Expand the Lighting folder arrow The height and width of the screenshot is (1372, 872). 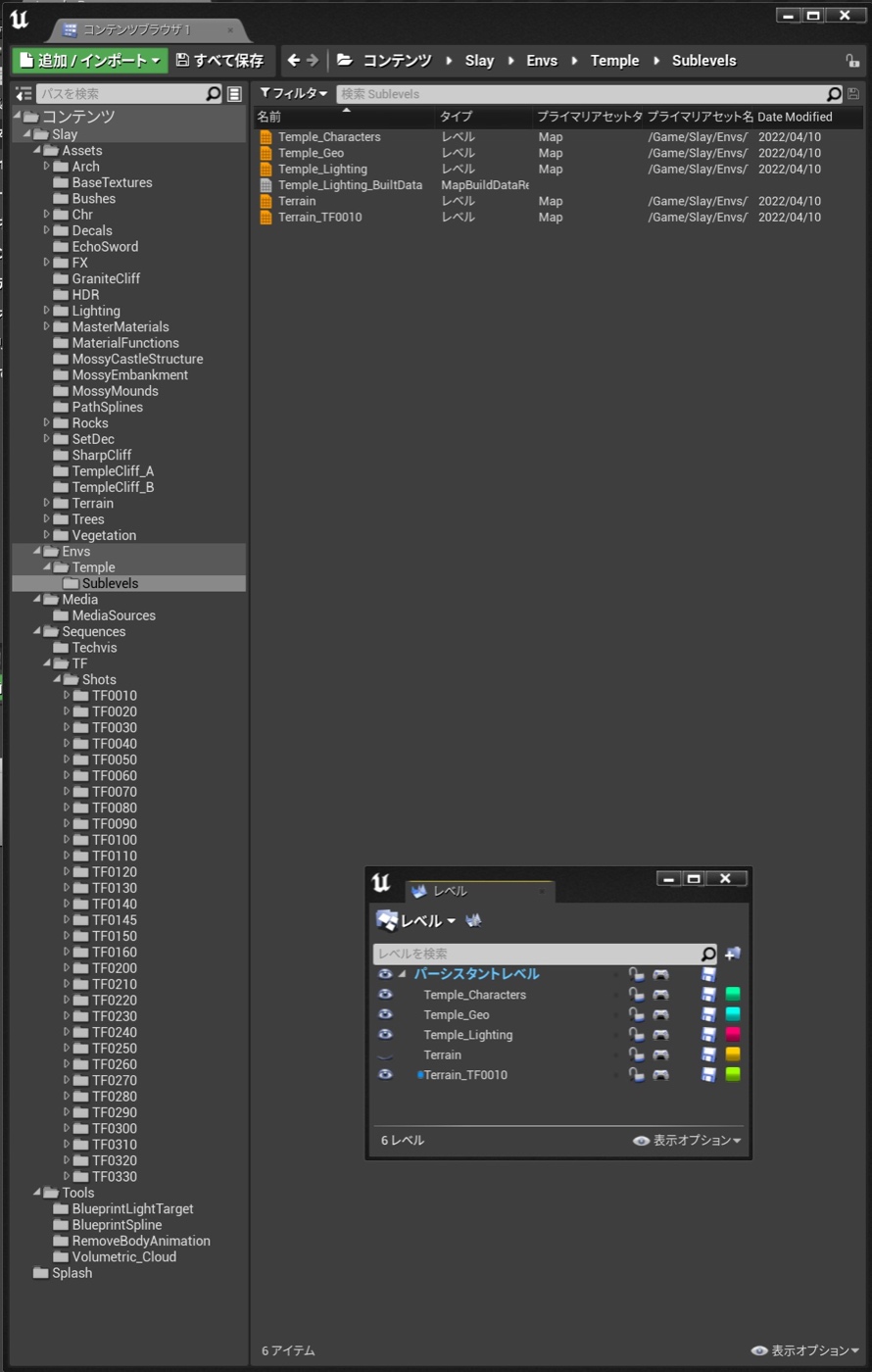[x=47, y=311]
